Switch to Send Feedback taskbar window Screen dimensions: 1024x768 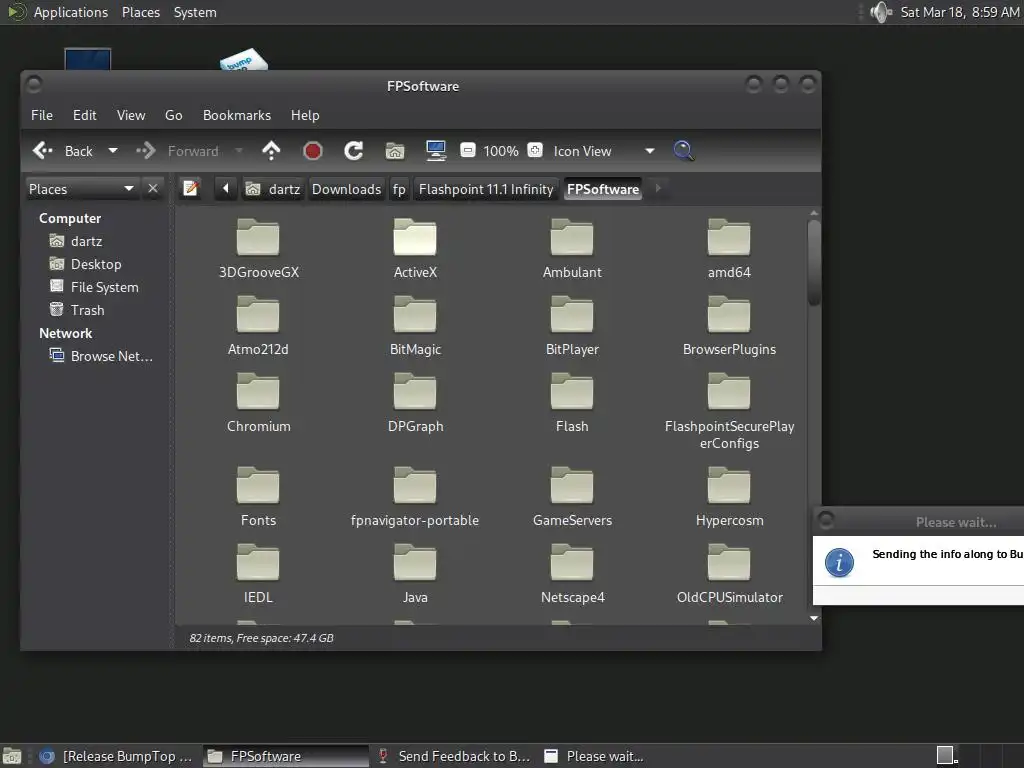(455, 756)
